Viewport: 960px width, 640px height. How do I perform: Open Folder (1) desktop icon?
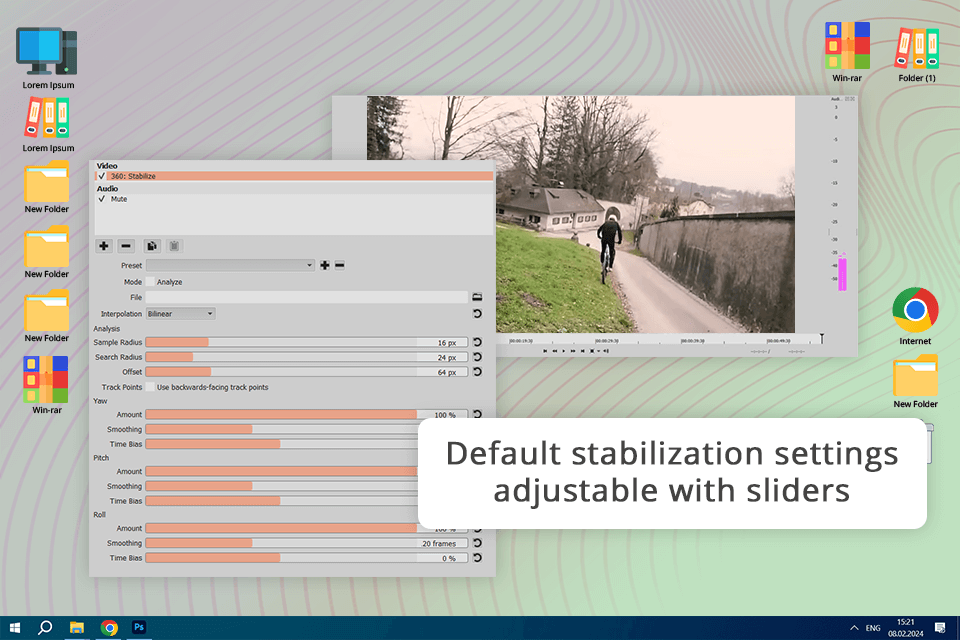point(917,55)
